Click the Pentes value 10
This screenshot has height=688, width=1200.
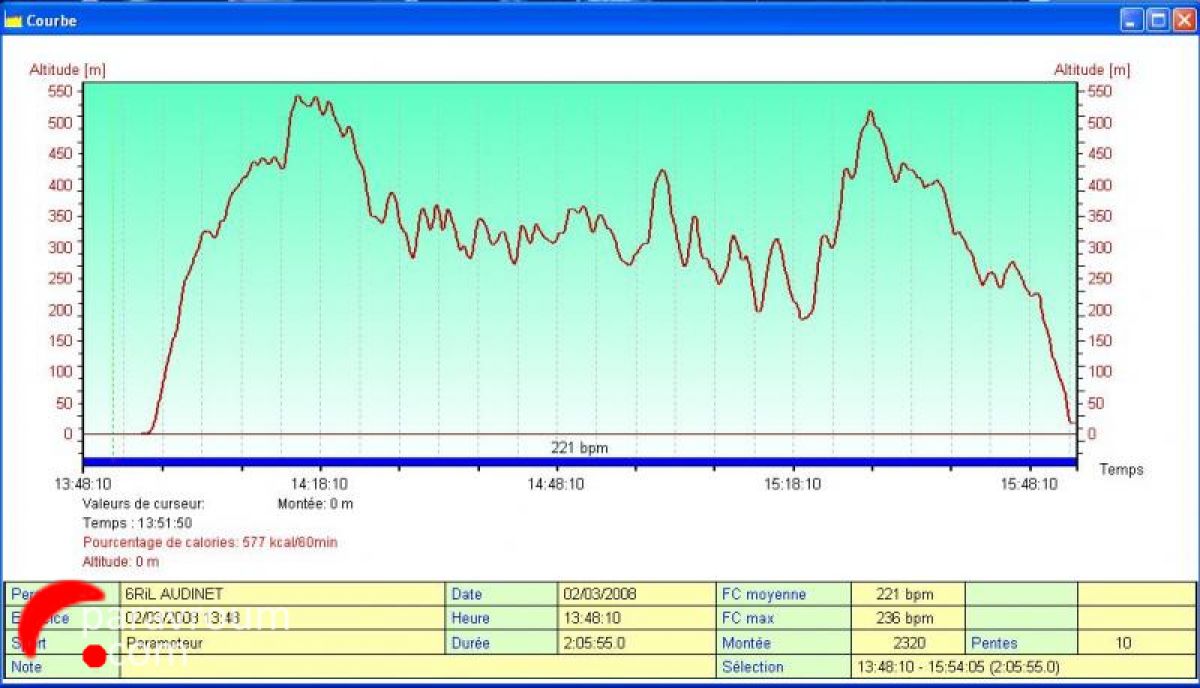pos(1123,643)
